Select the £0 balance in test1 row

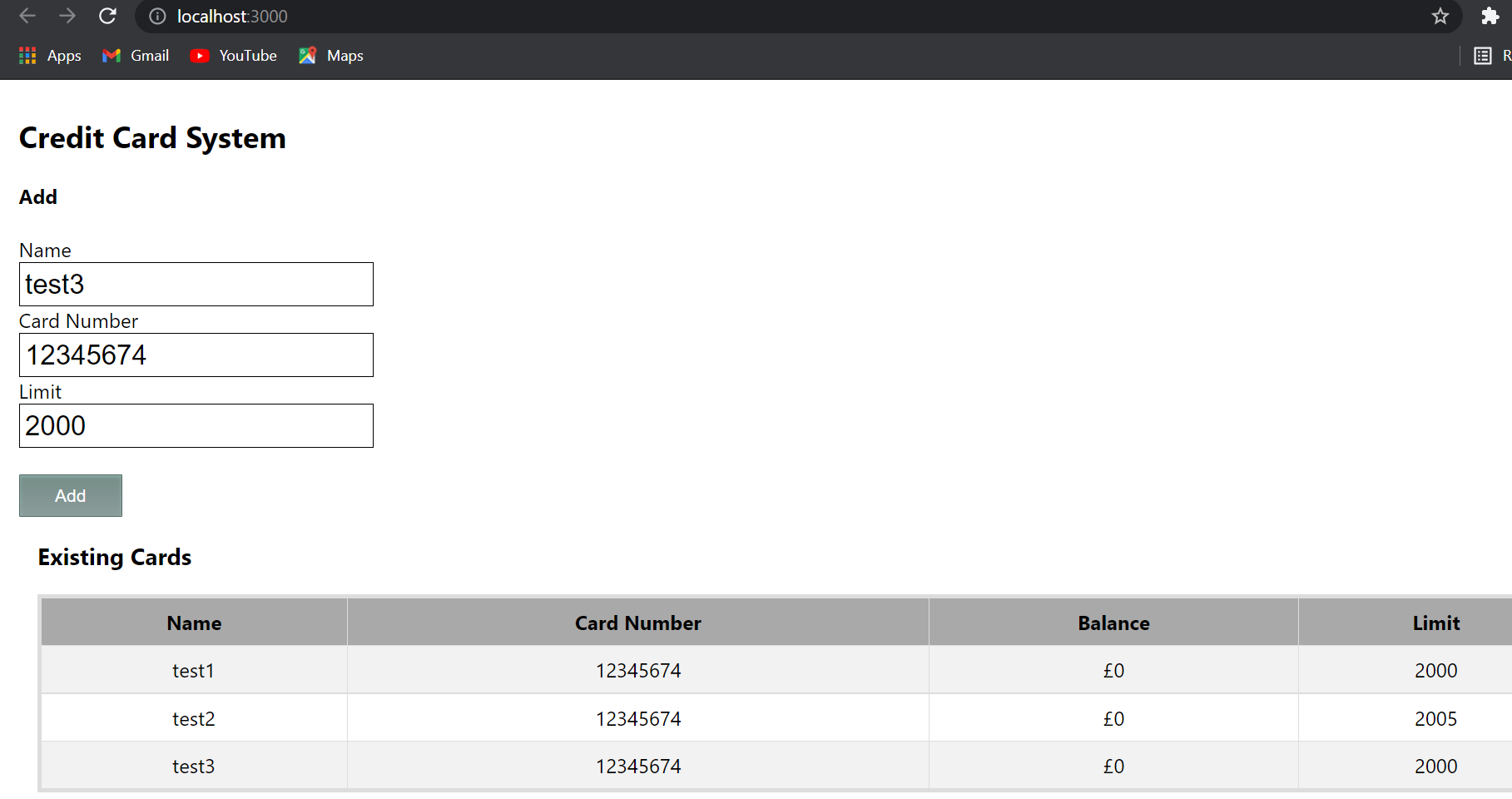[x=1113, y=670]
